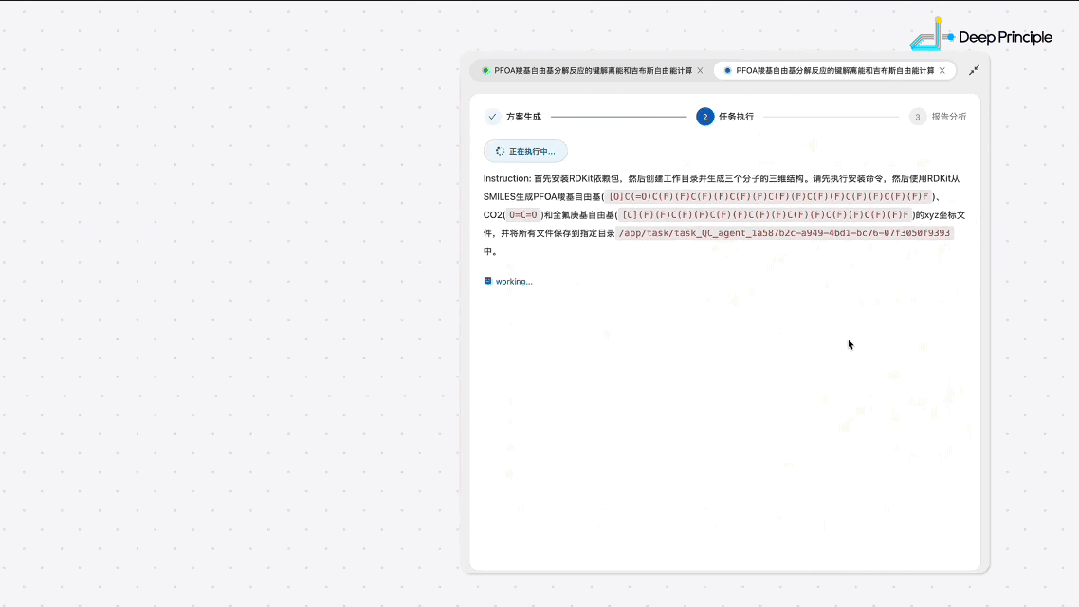The width and height of the screenshot is (1079, 607).
Task: Click the Instruction: label text
Action: pos(507,178)
